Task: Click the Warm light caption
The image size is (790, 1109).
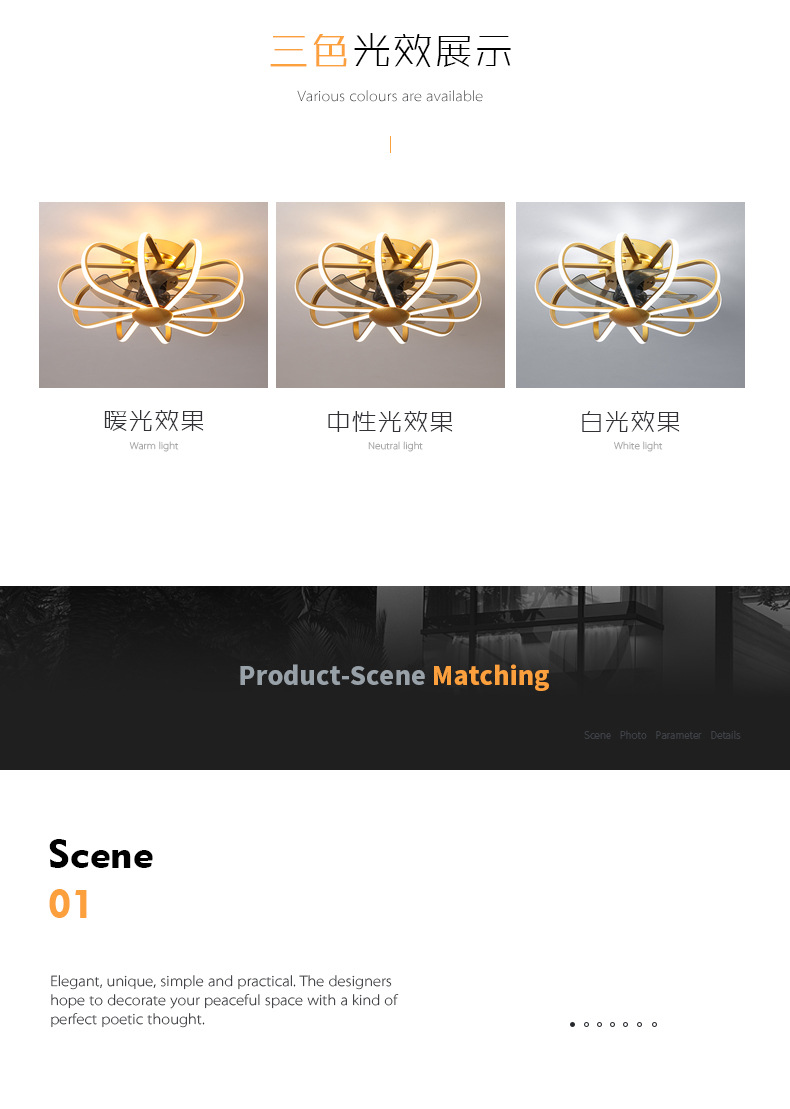Action: coord(153,446)
